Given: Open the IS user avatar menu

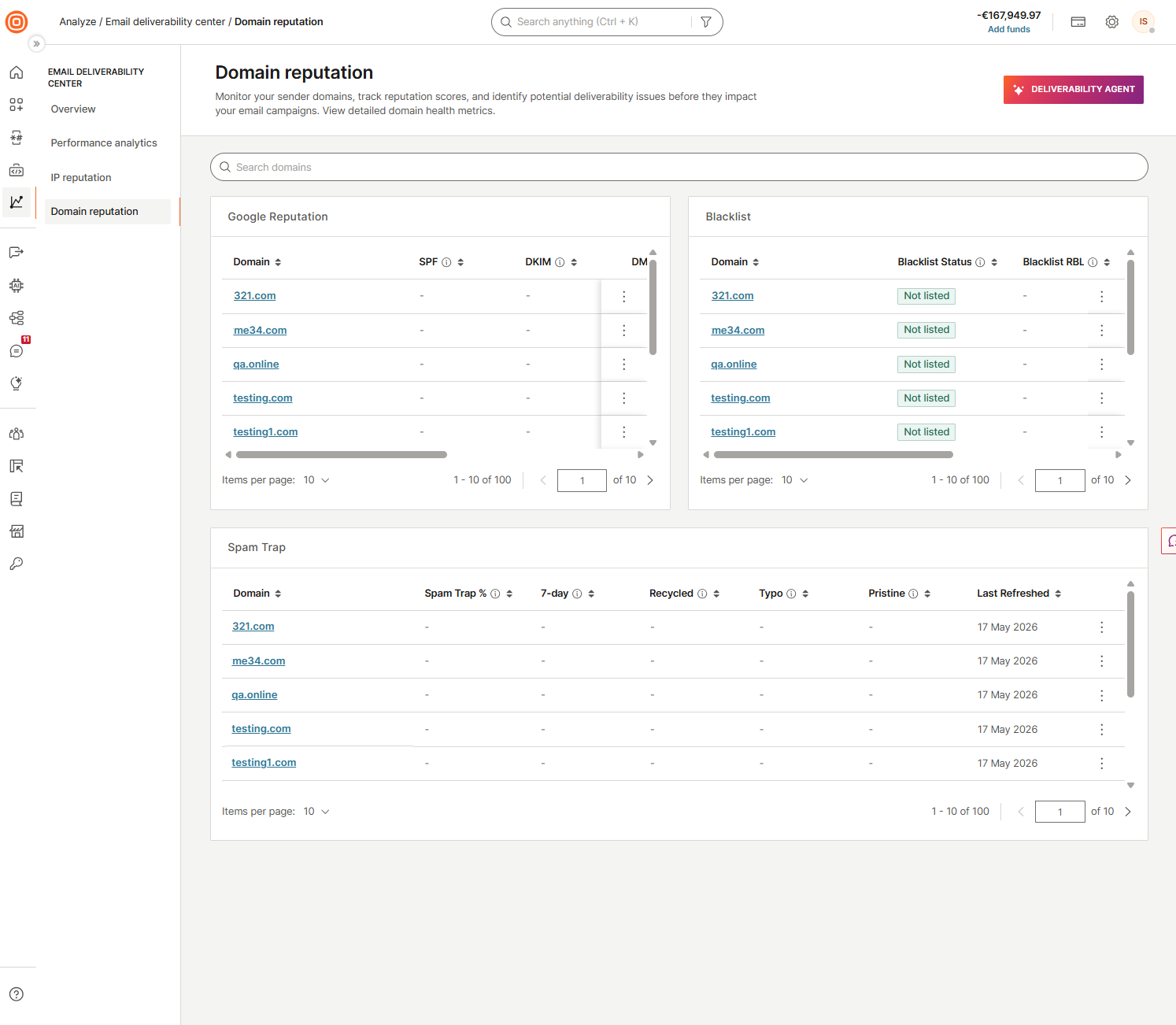Looking at the screenshot, I should (1144, 22).
